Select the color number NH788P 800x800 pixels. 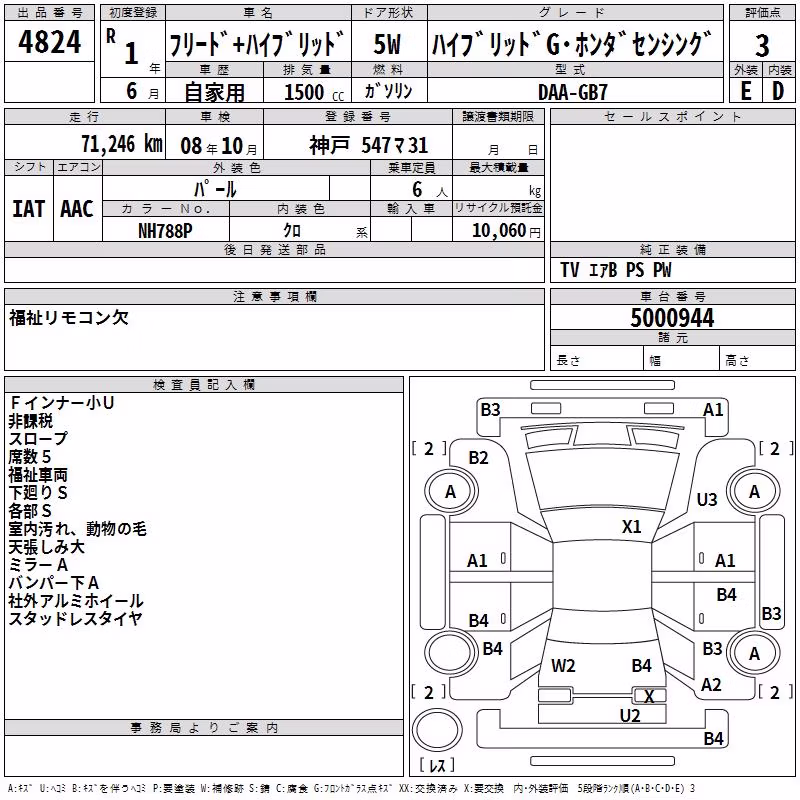click(x=165, y=231)
